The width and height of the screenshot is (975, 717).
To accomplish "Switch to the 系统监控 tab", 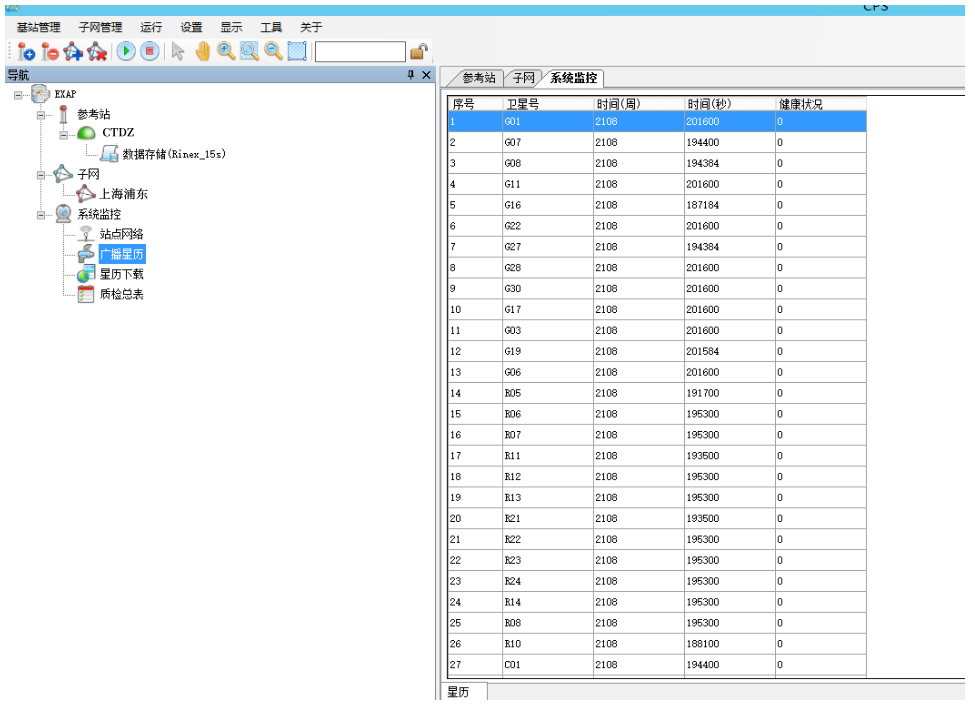I will [573, 78].
